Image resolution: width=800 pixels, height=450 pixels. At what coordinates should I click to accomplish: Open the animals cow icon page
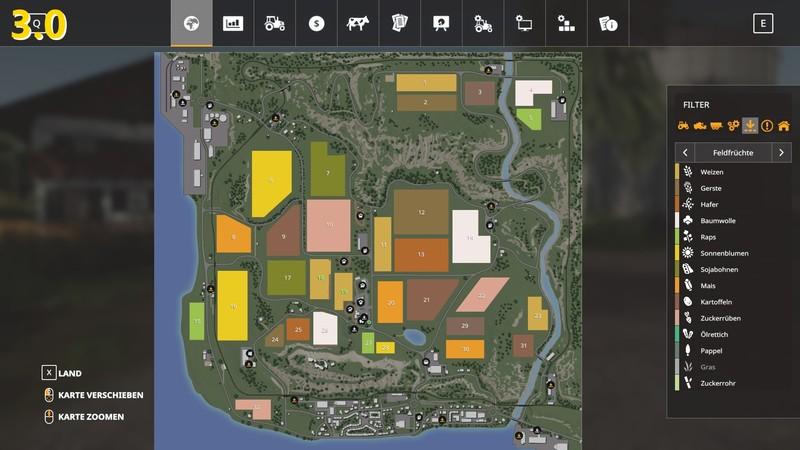[358, 23]
